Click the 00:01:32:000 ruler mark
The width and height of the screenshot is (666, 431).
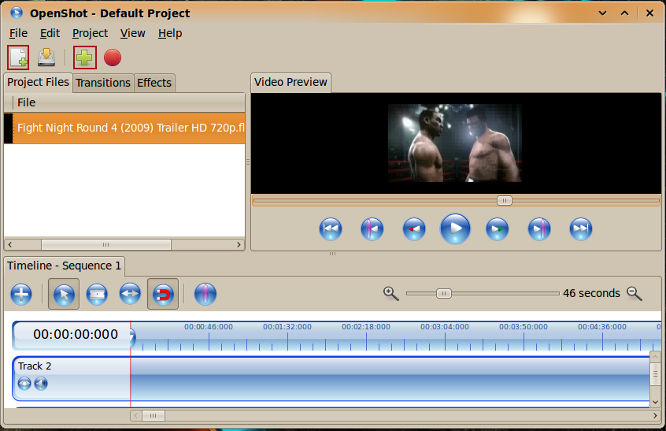287,327
